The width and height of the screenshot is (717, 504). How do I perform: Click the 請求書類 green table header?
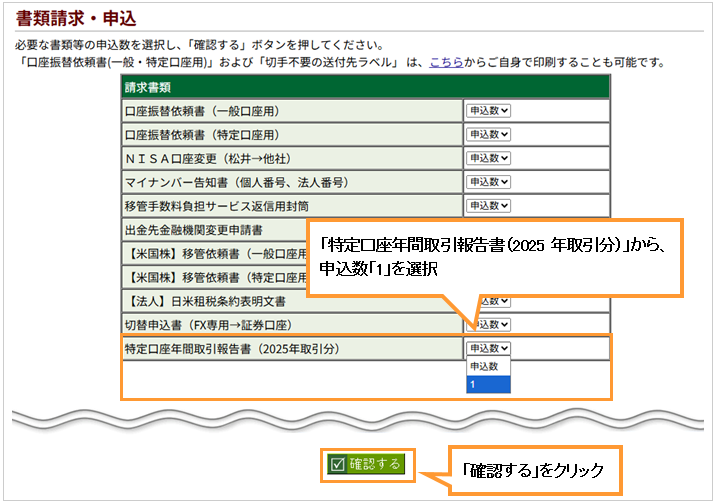(365, 87)
